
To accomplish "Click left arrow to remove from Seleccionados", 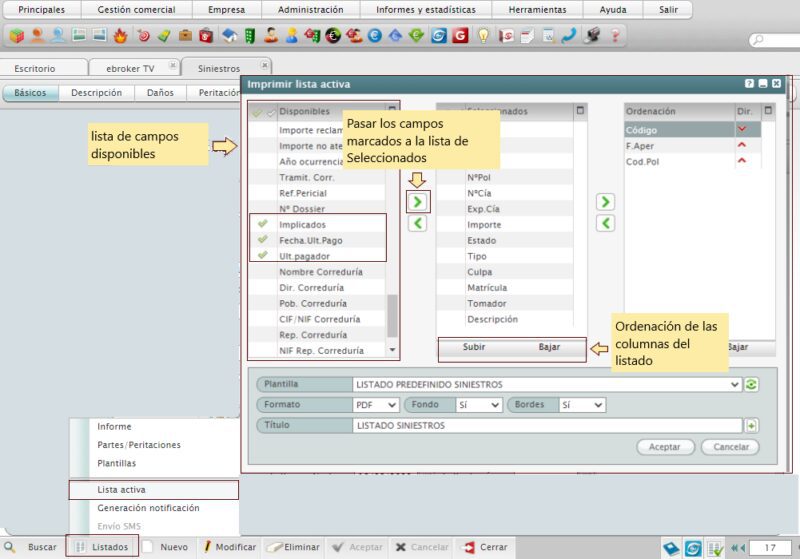I will (x=418, y=224).
